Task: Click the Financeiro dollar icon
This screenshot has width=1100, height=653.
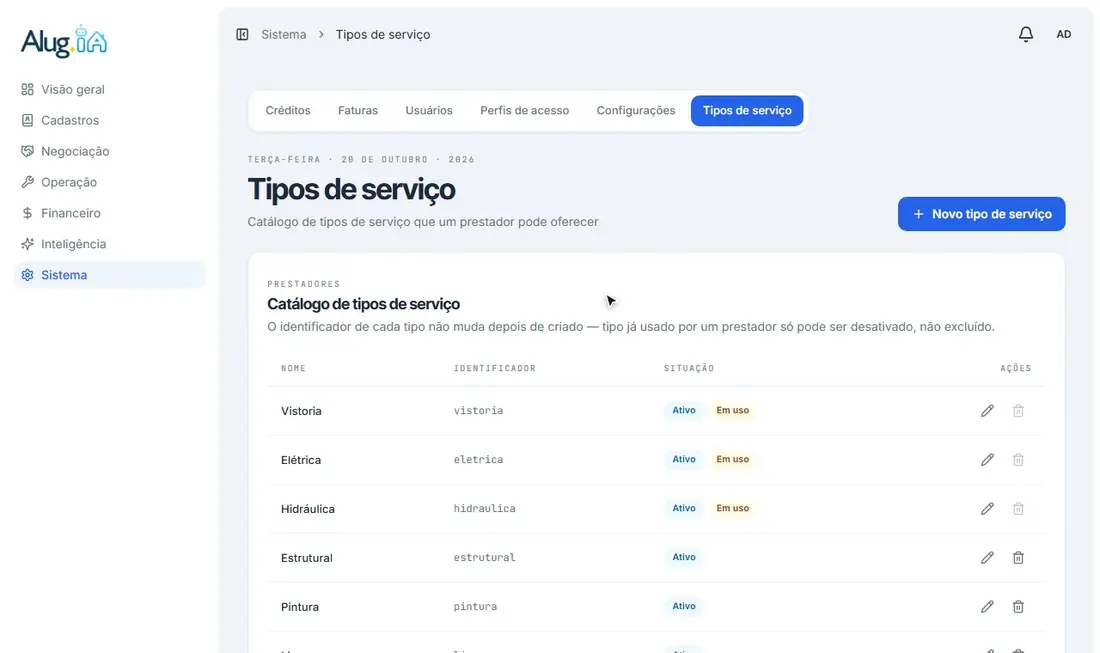Action: (x=27, y=213)
